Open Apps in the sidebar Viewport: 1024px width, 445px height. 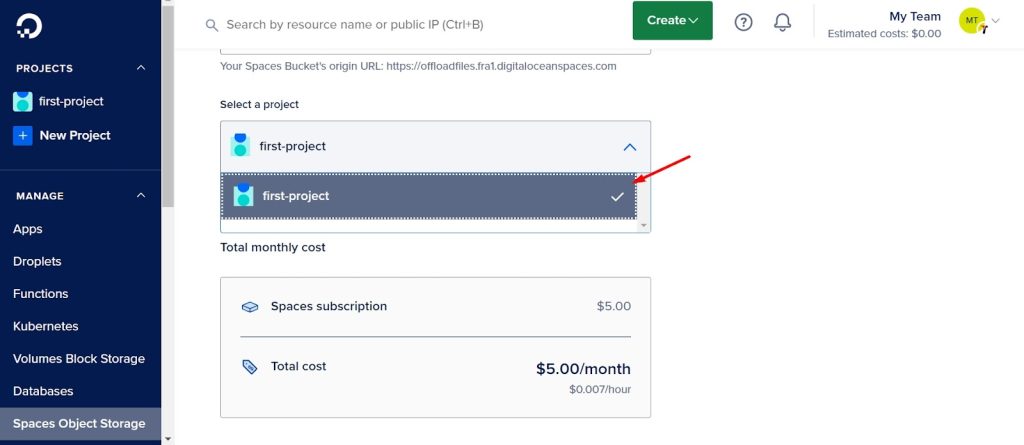27,229
